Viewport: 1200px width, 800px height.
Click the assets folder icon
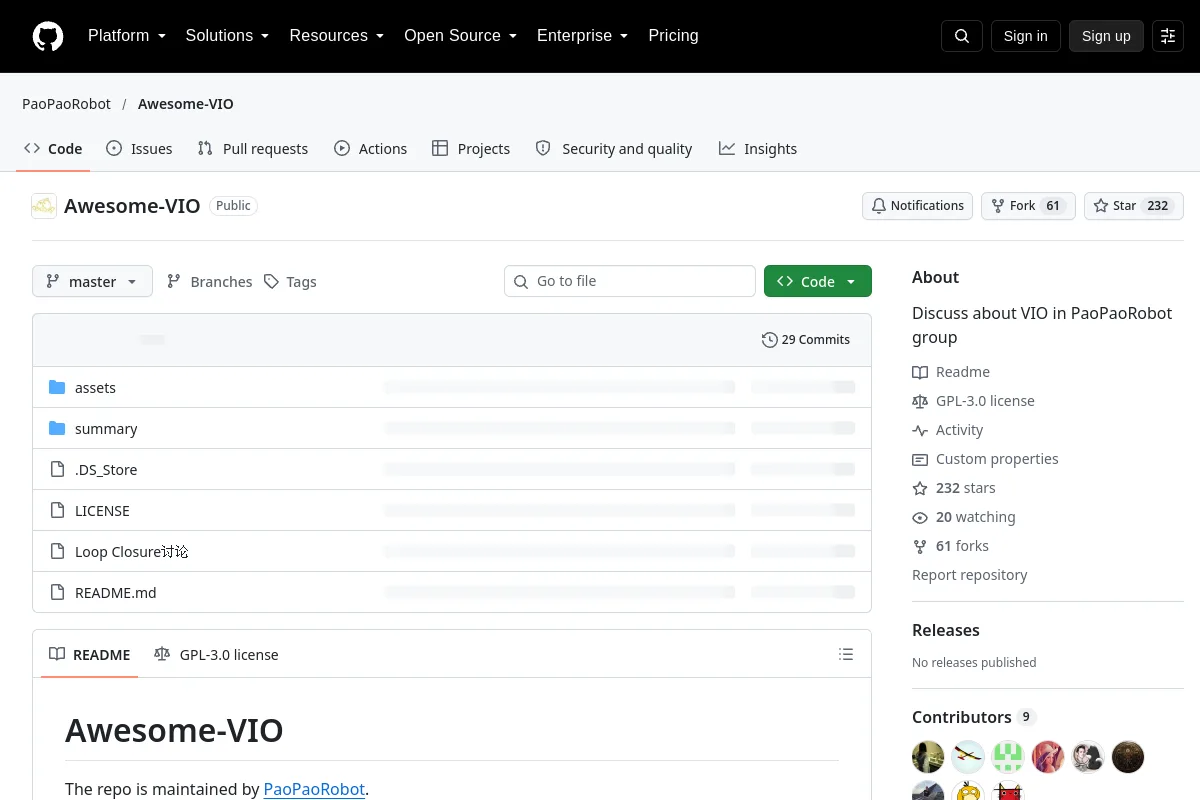[57, 388]
